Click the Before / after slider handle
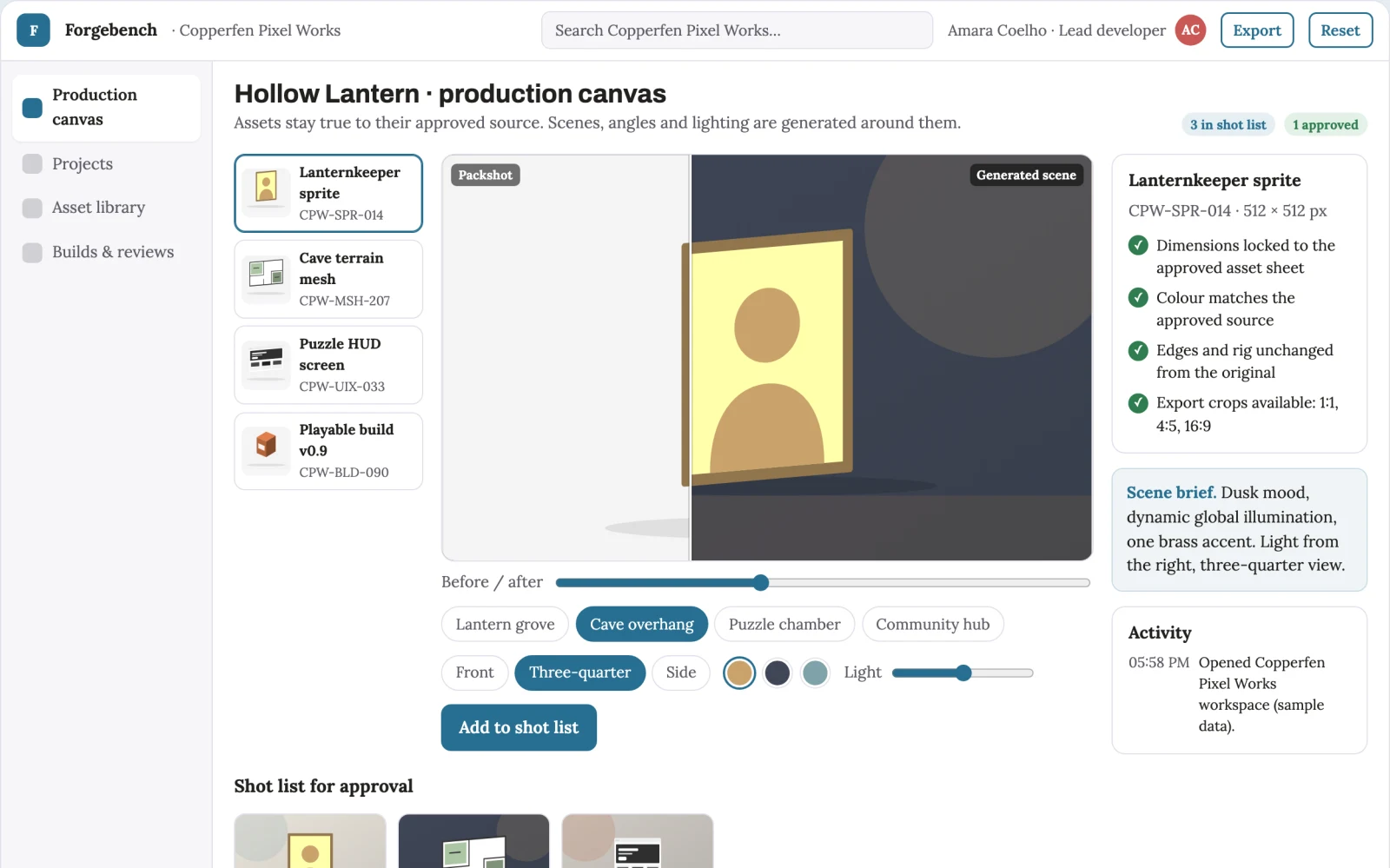This screenshot has width=1390, height=868. click(761, 583)
